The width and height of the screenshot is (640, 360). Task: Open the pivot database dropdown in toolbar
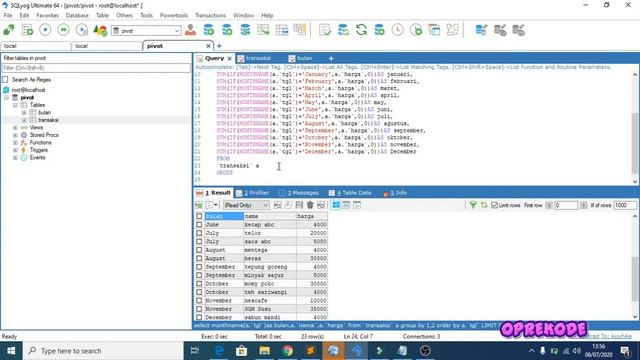pyautogui.click(x=146, y=31)
